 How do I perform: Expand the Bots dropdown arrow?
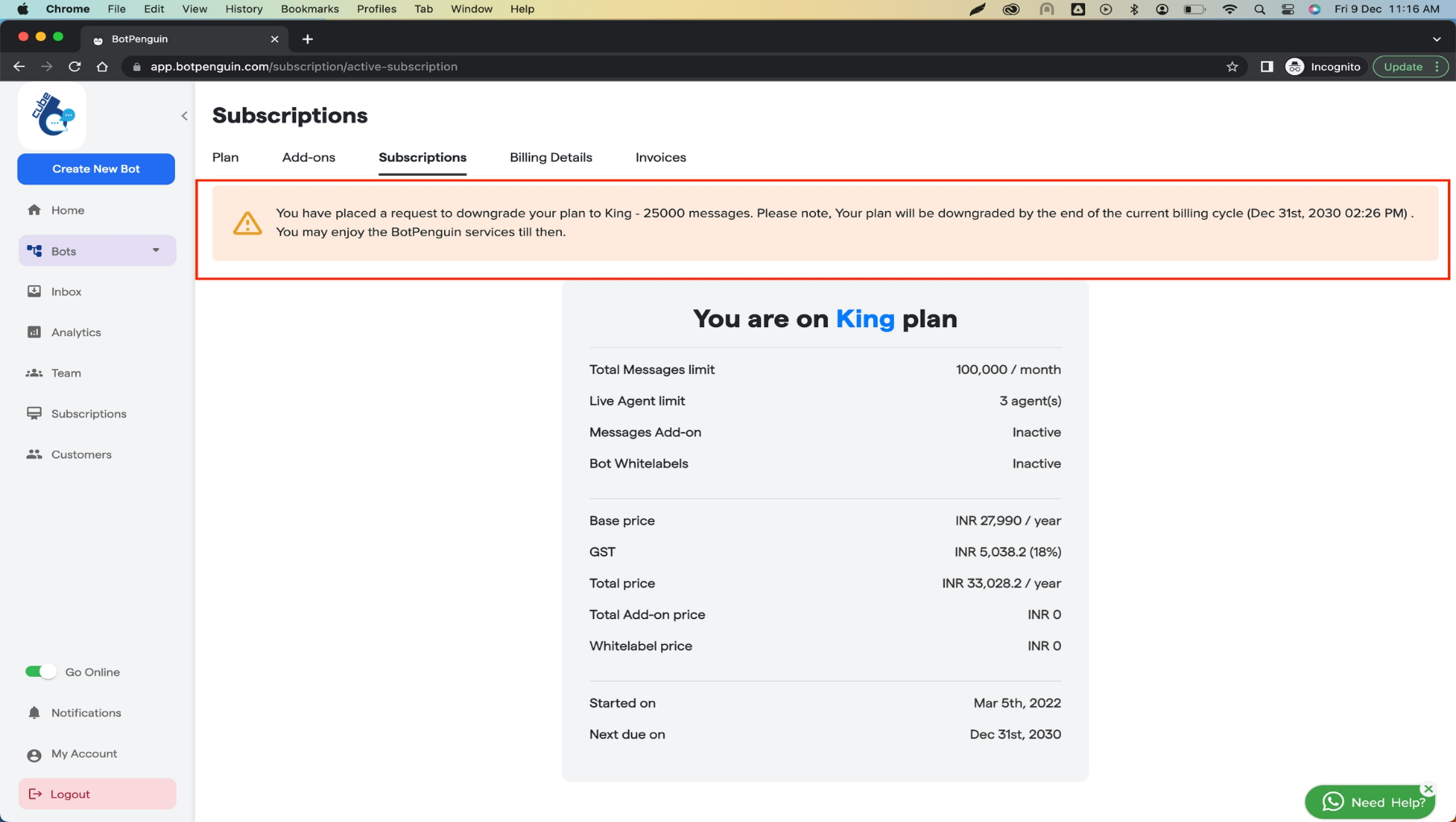click(x=156, y=251)
